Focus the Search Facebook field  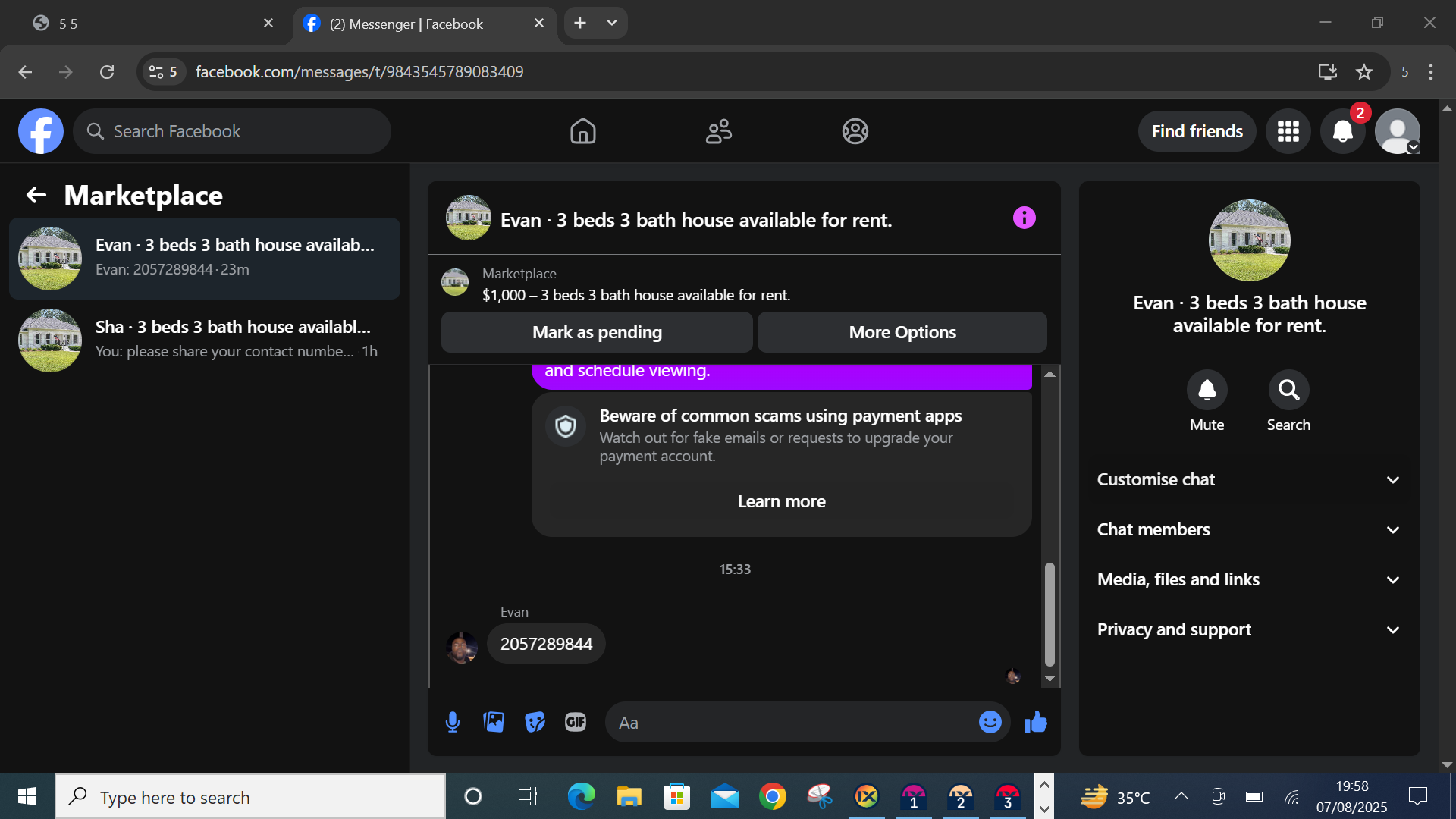232,131
